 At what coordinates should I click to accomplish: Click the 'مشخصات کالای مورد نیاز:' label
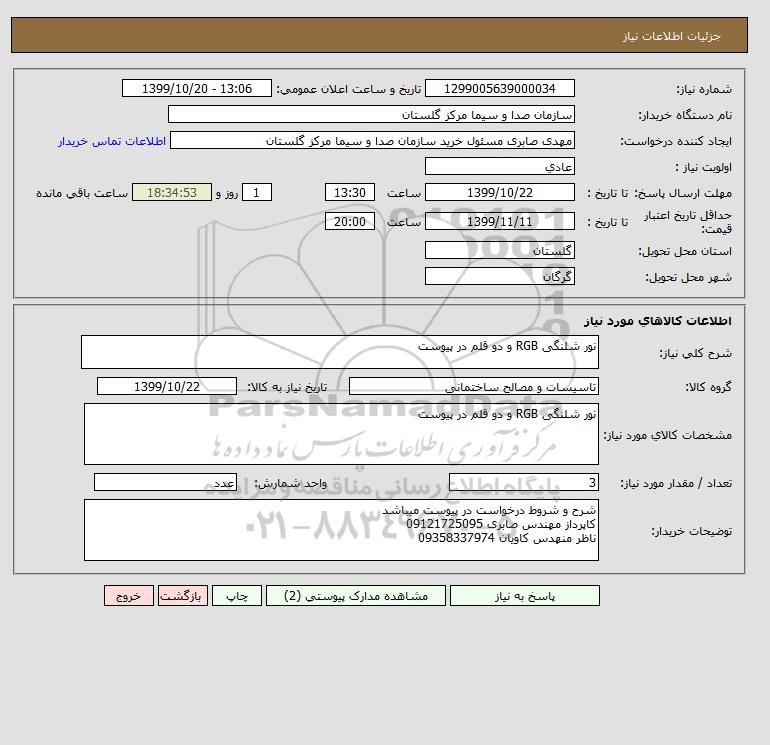pyautogui.click(x=668, y=435)
